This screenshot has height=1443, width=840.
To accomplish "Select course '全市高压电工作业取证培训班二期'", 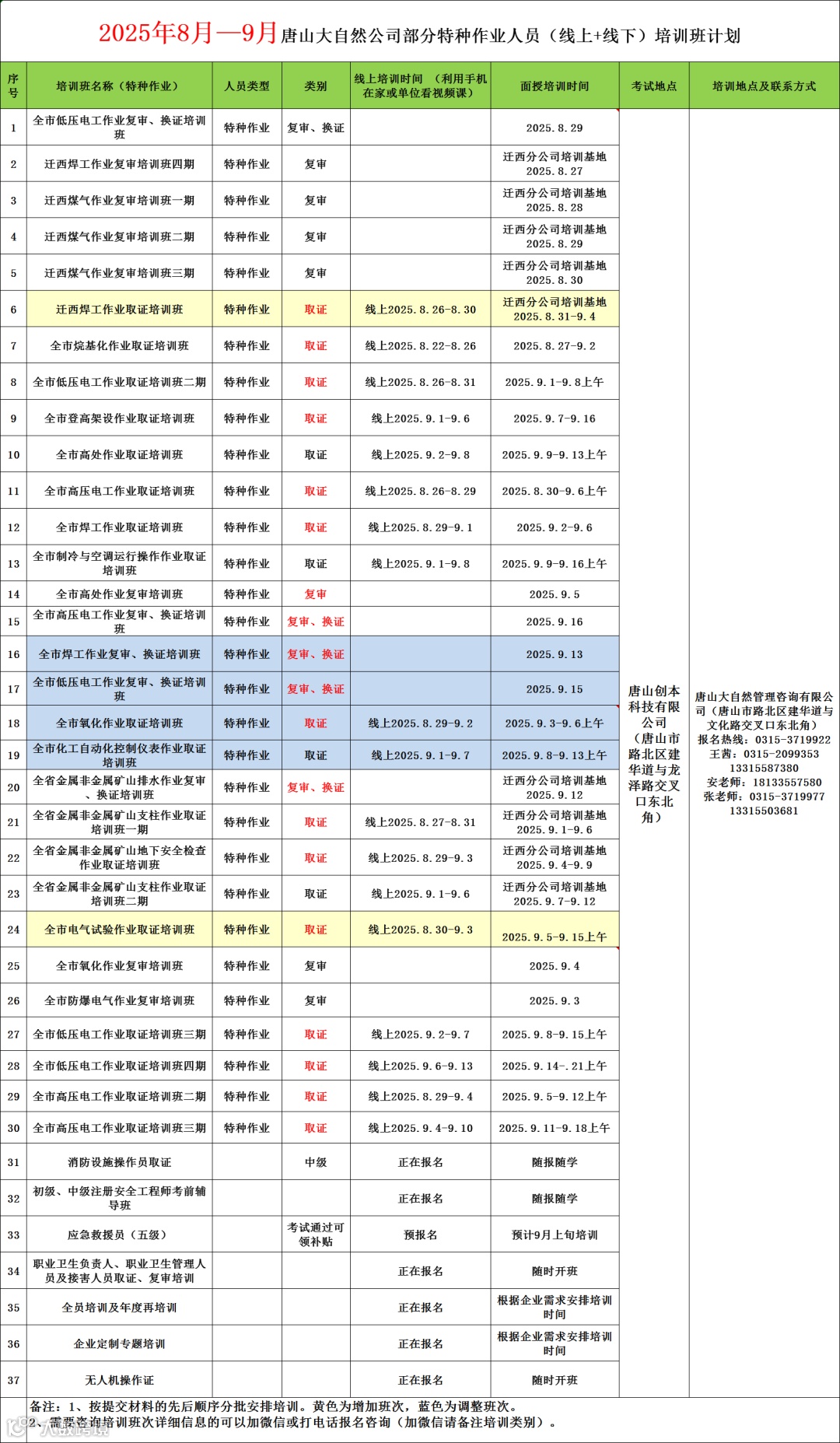I will pos(119,1097).
